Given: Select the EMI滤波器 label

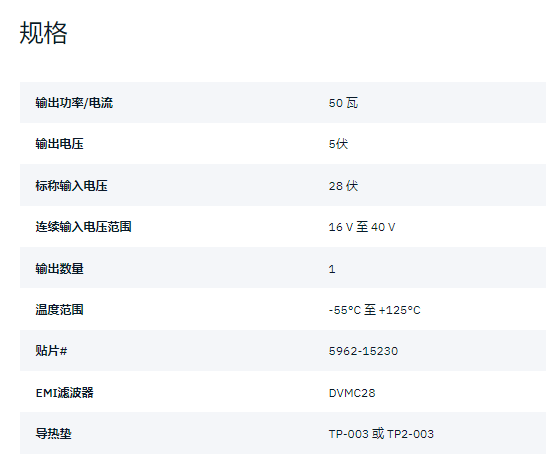Looking at the screenshot, I should tap(64, 393).
